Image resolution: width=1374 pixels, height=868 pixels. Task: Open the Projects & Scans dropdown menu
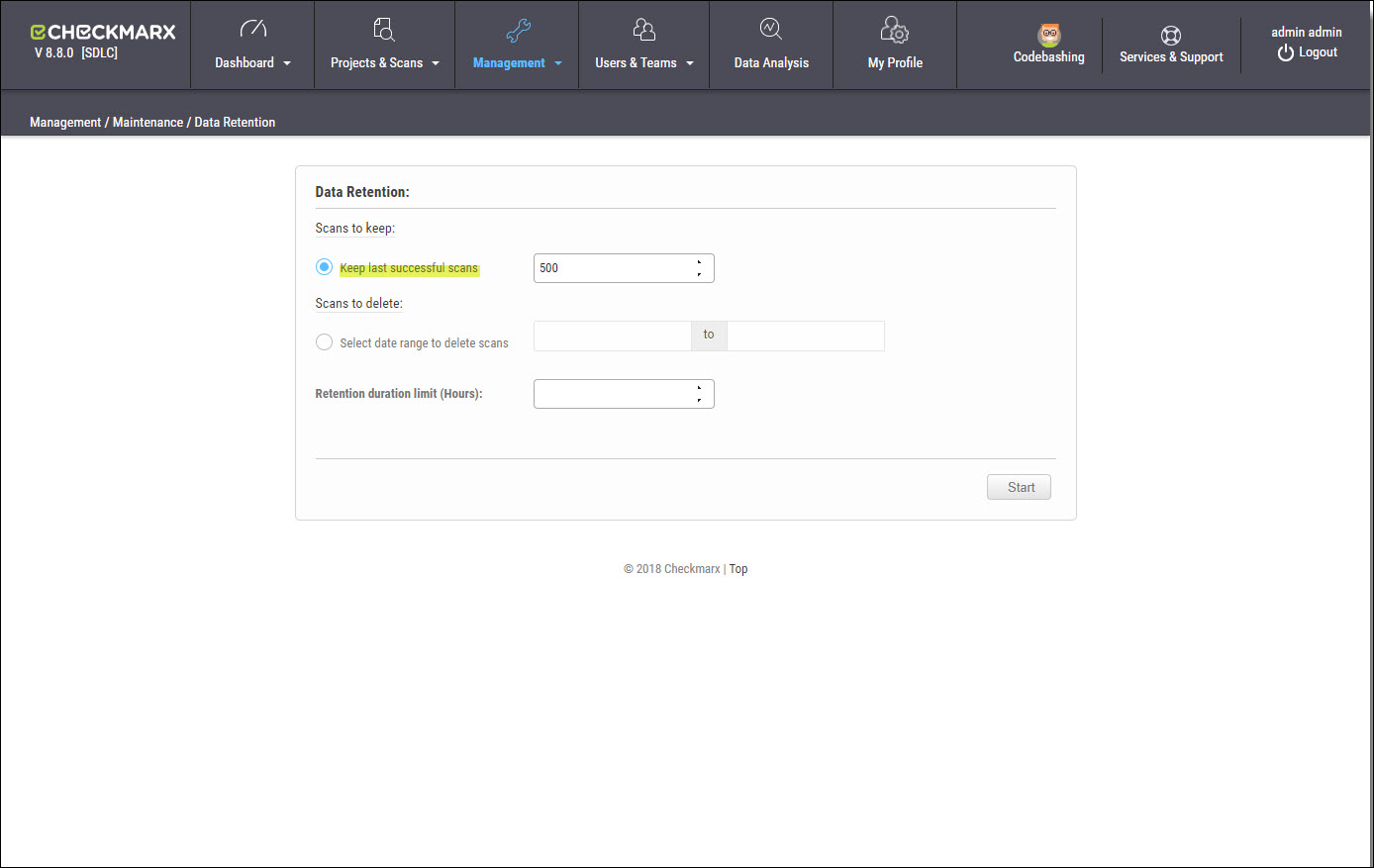click(x=436, y=62)
